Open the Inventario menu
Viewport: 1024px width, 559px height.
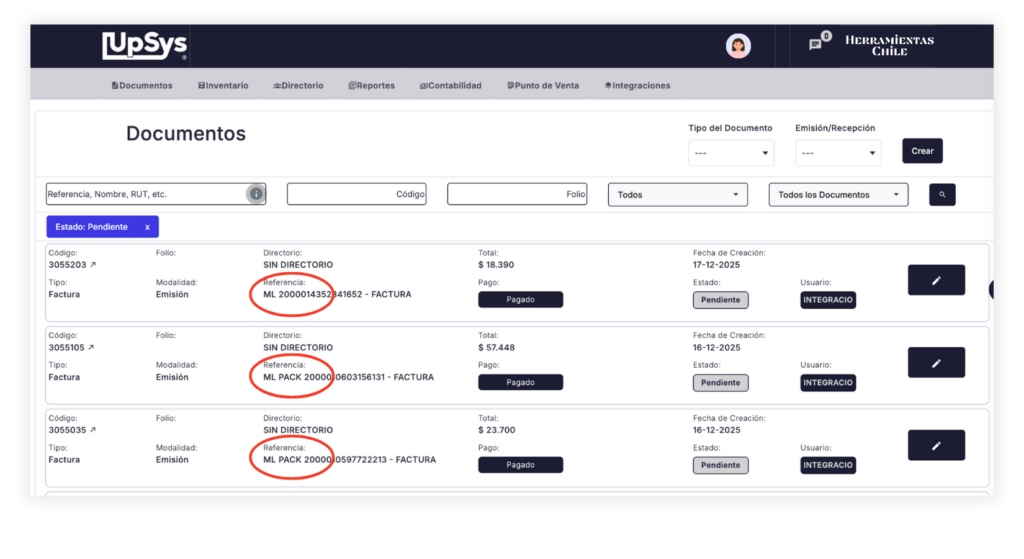[x=223, y=86]
